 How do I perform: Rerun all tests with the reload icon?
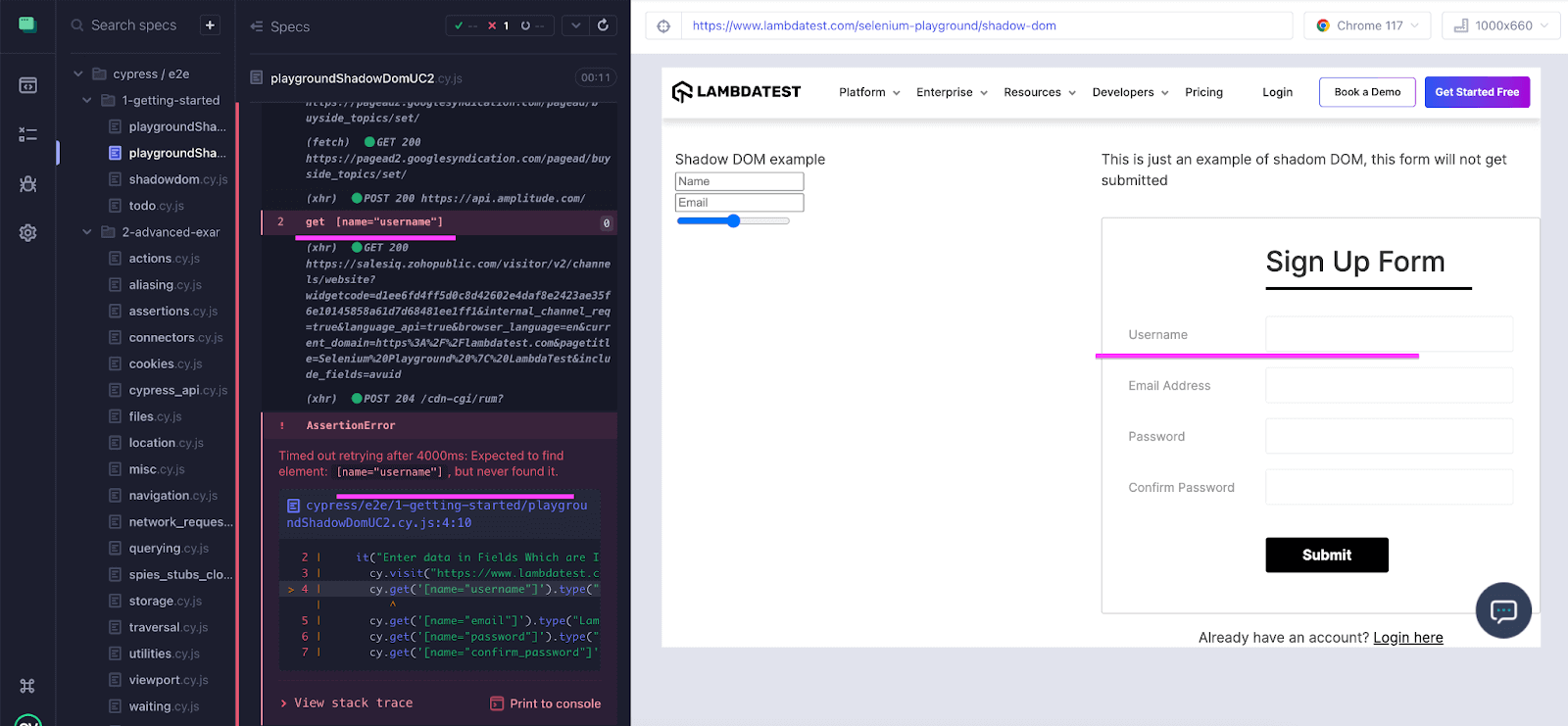[603, 25]
